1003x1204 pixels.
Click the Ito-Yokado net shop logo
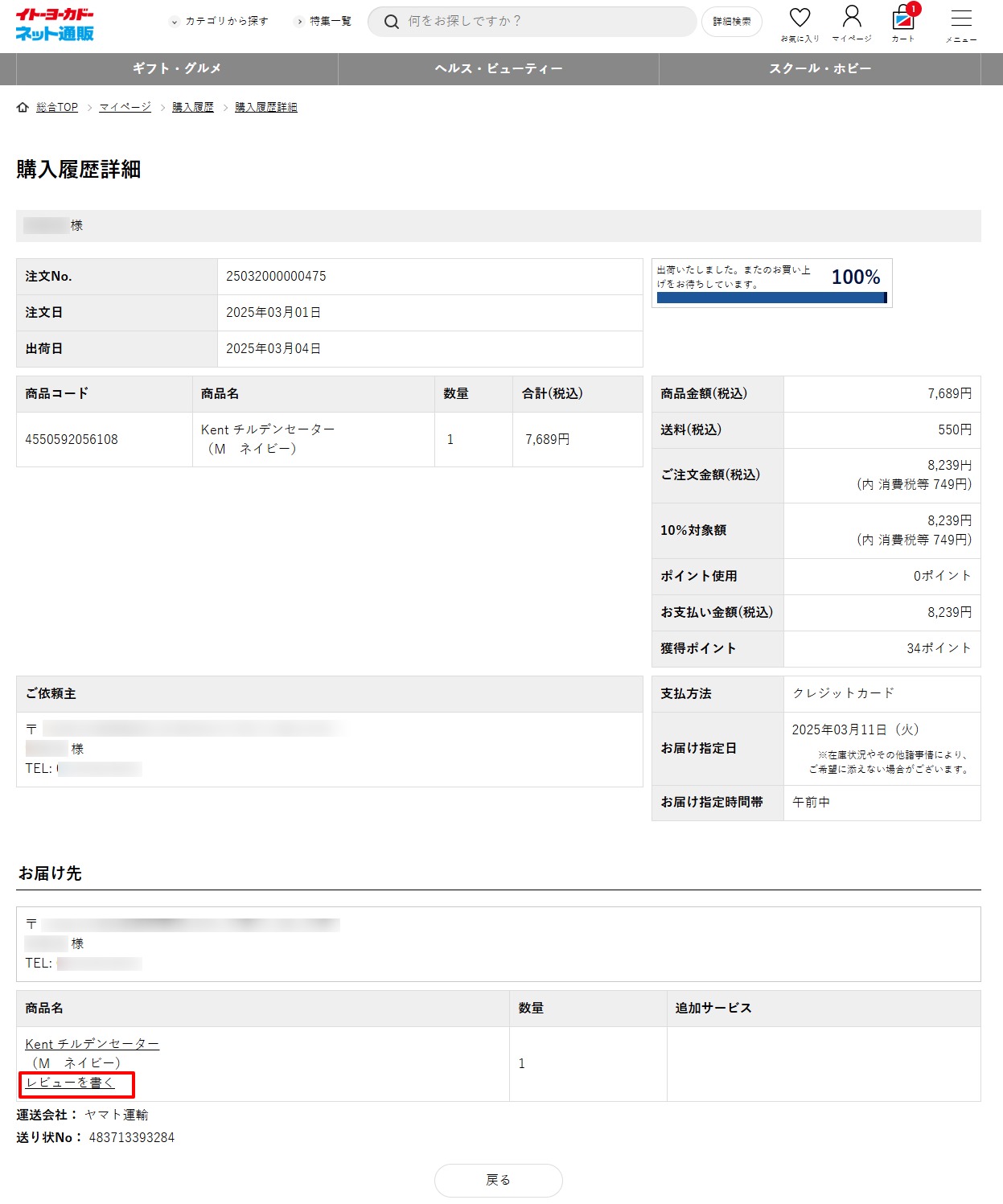[55, 24]
